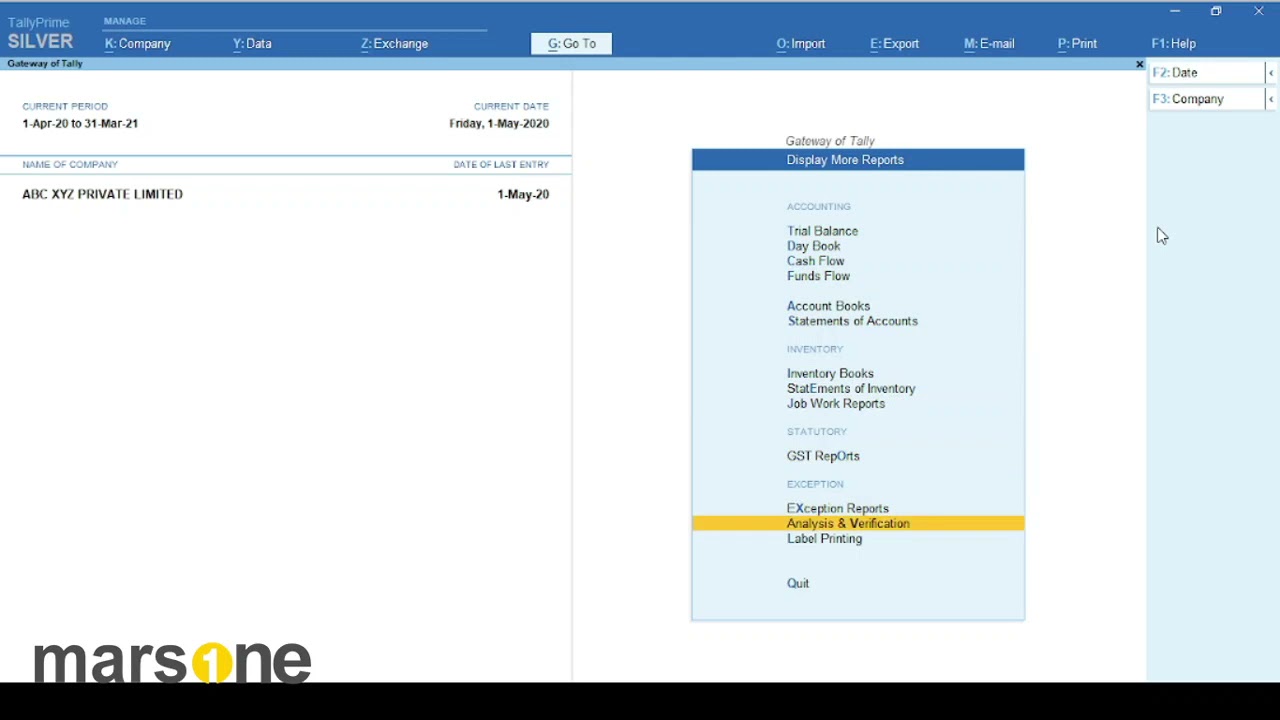Close the Gateway of Tally screen
1280x720 pixels.
(x=1139, y=64)
